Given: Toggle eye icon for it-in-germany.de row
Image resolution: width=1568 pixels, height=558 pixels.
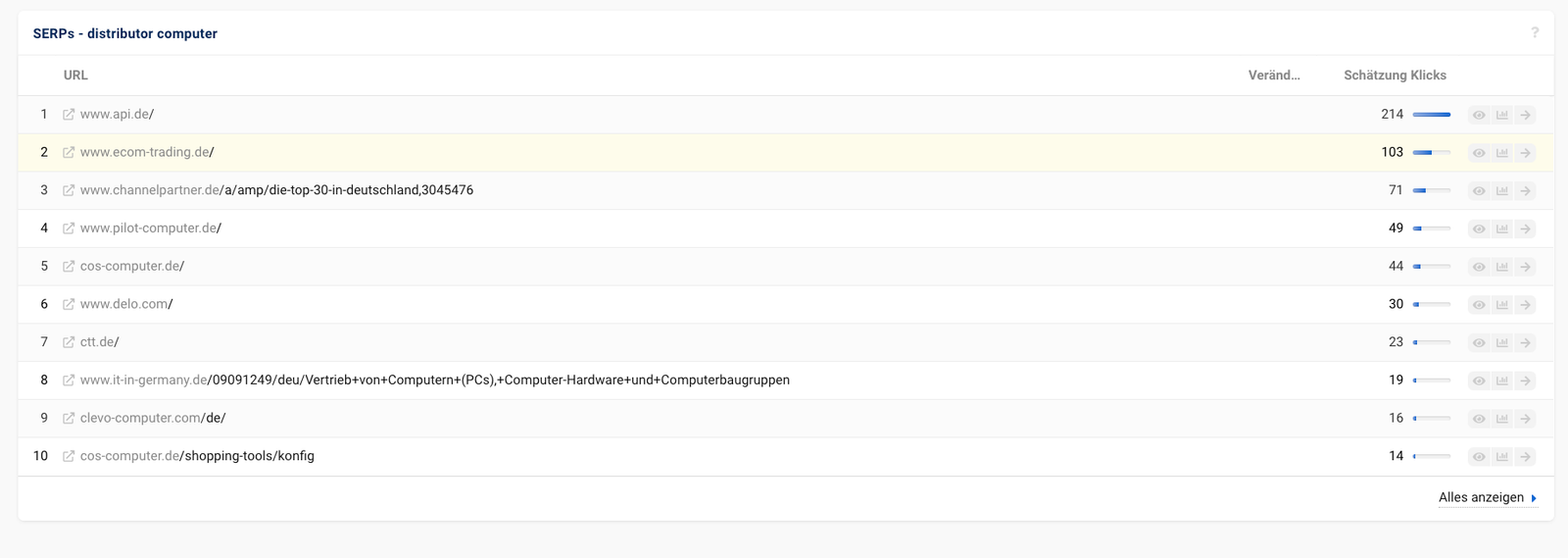Looking at the screenshot, I should (1479, 380).
